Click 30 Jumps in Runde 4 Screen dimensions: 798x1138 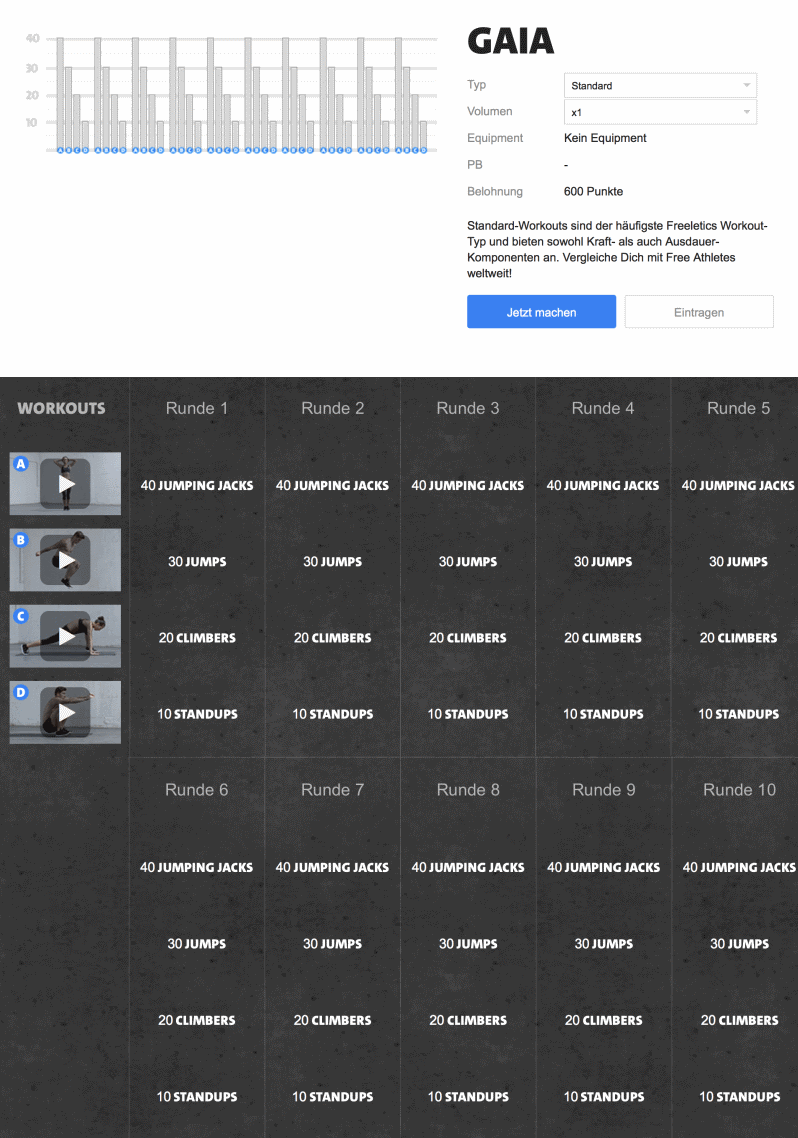603,562
